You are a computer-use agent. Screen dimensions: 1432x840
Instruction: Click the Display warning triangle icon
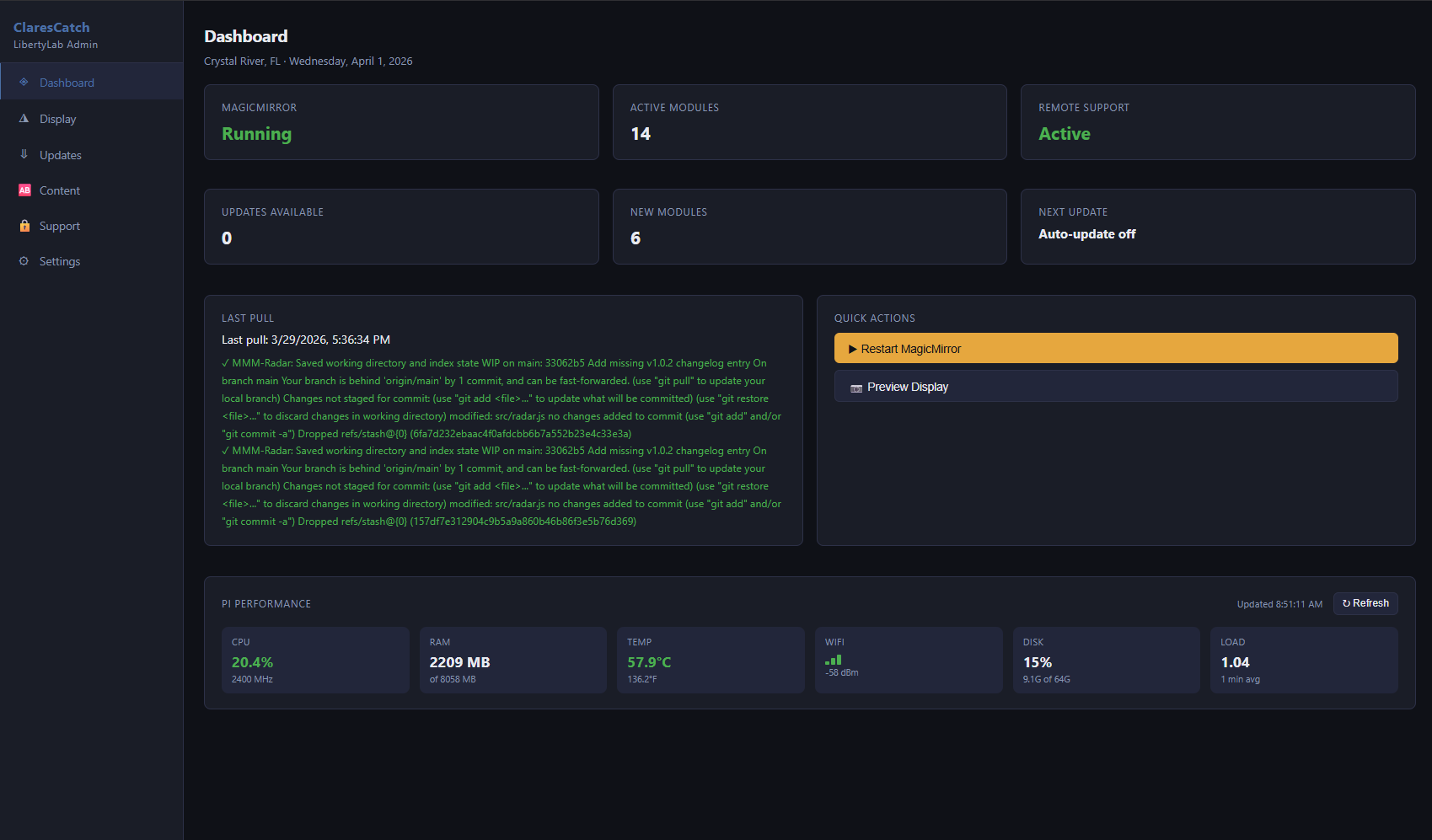(24, 118)
